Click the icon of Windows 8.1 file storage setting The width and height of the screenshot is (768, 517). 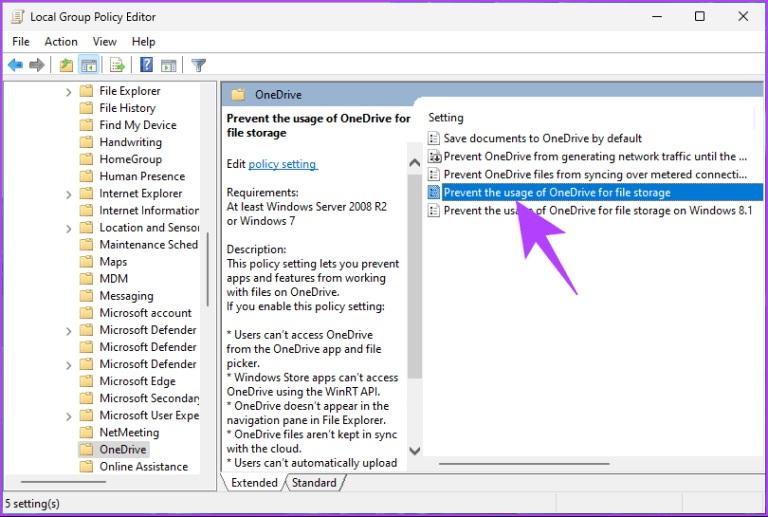tap(433, 211)
